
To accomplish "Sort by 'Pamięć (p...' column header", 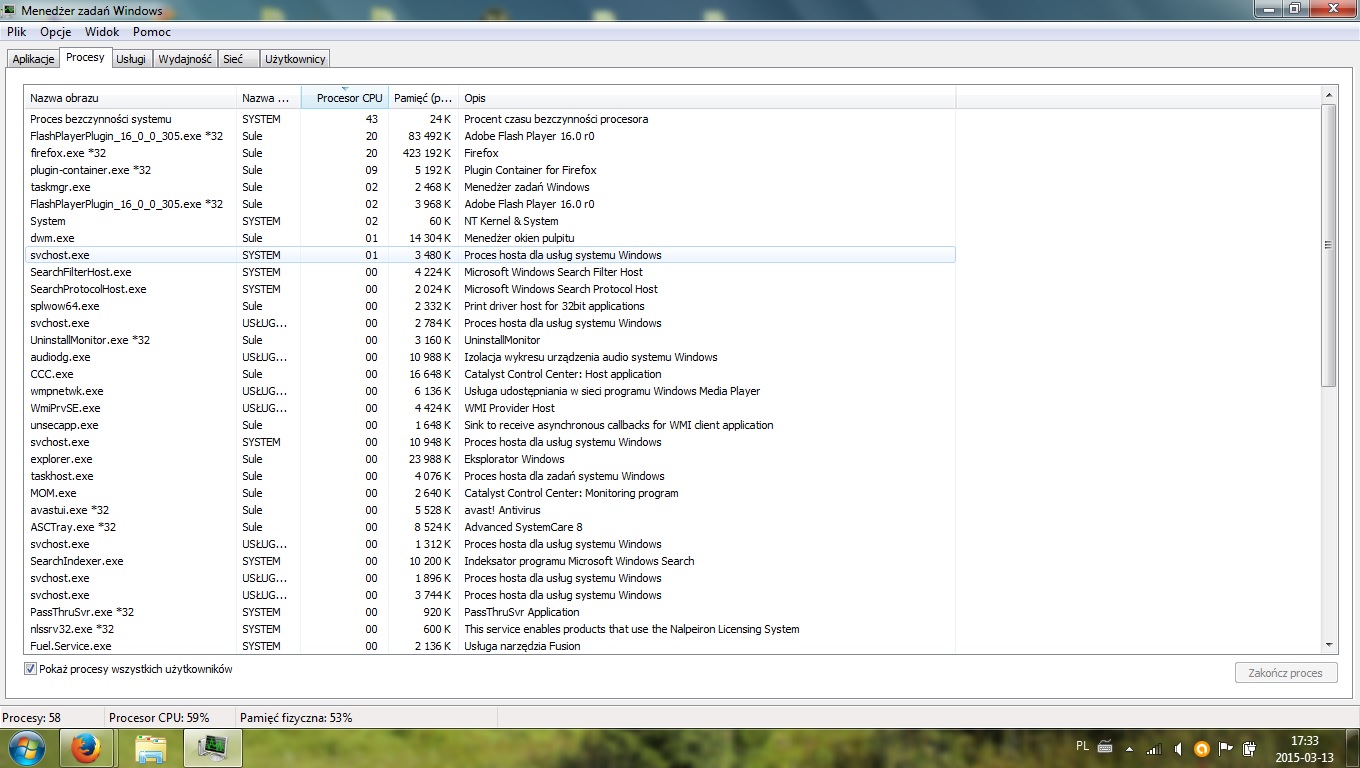I will 423,98.
